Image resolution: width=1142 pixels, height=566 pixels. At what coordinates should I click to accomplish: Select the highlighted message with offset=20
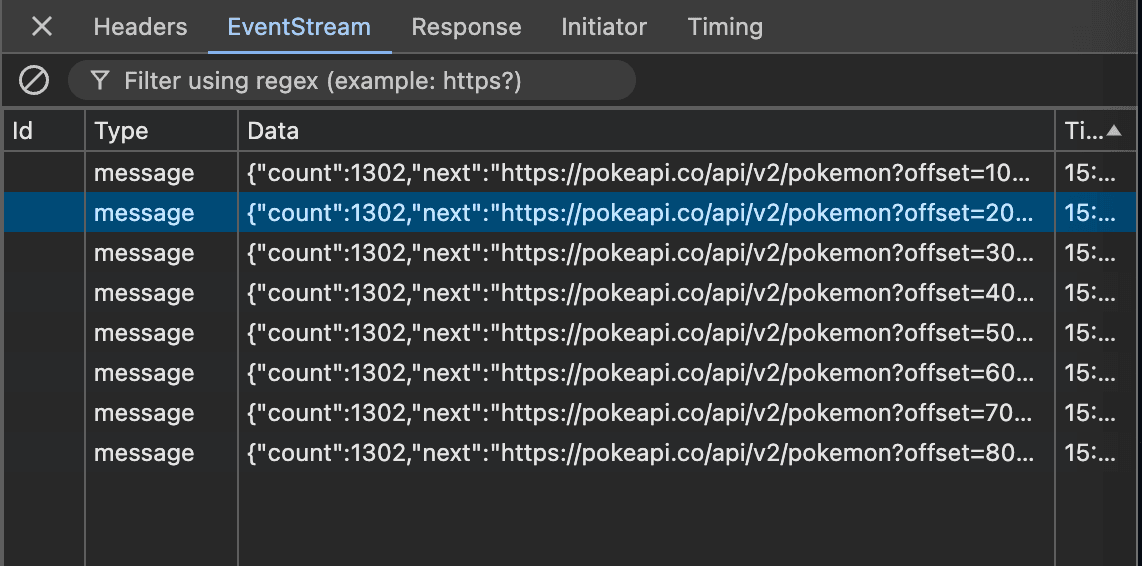[x=570, y=213]
